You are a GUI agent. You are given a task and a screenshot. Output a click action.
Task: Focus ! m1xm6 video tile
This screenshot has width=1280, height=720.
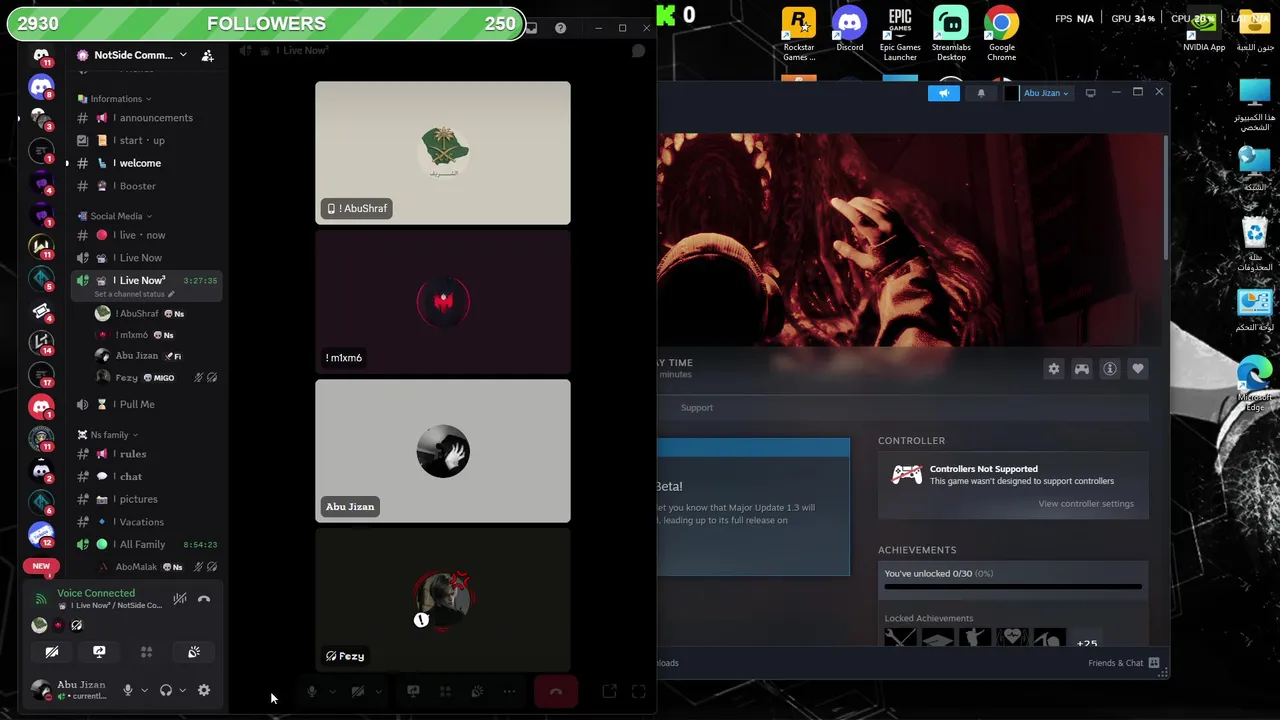tap(443, 302)
